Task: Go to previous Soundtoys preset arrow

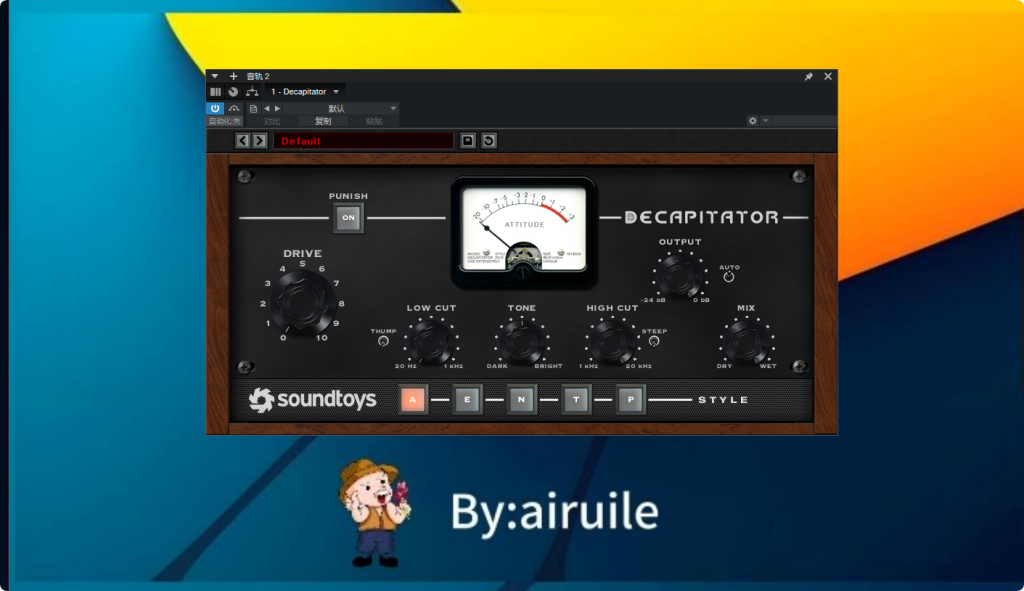Action: click(x=242, y=140)
